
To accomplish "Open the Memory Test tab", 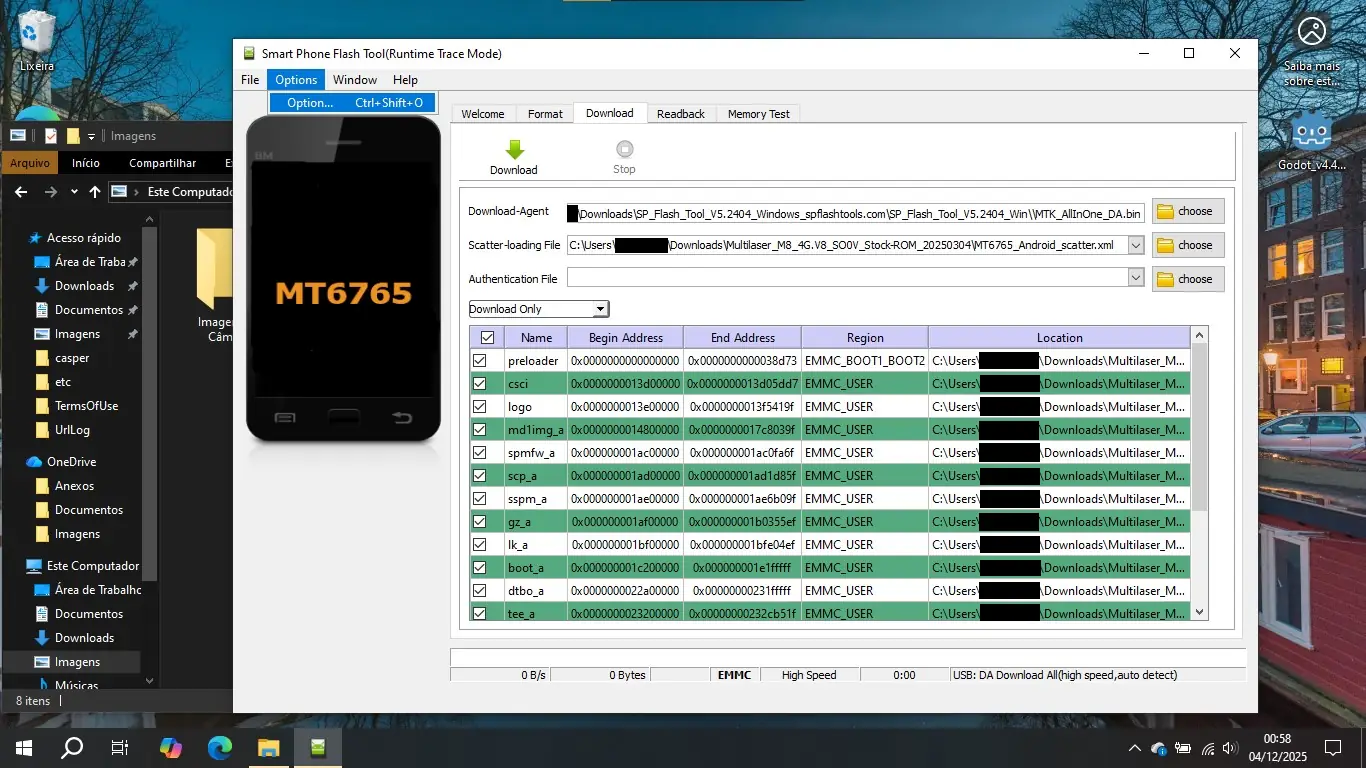I will (758, 114).
